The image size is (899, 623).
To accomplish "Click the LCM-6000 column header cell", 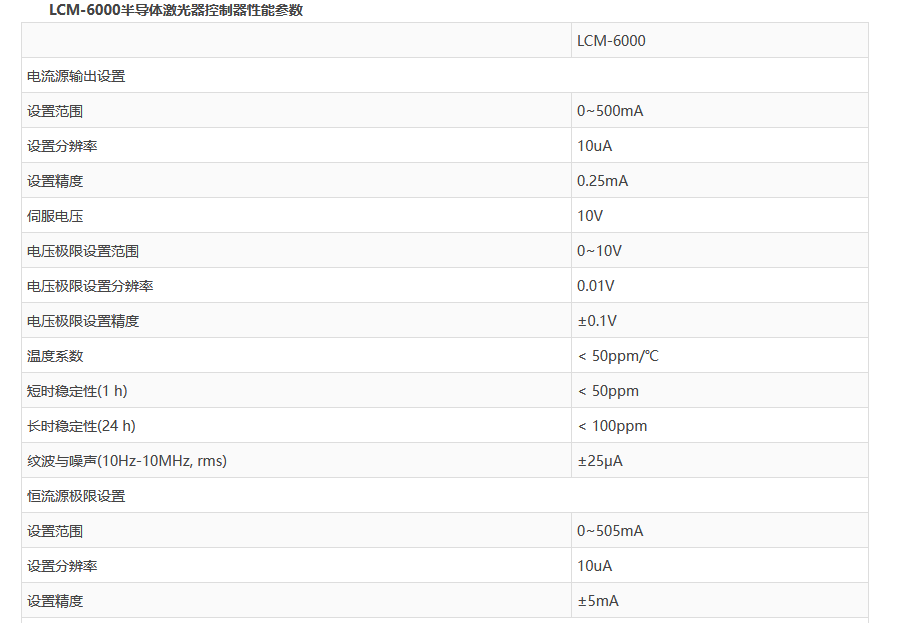I will click(x=611, y=41).
